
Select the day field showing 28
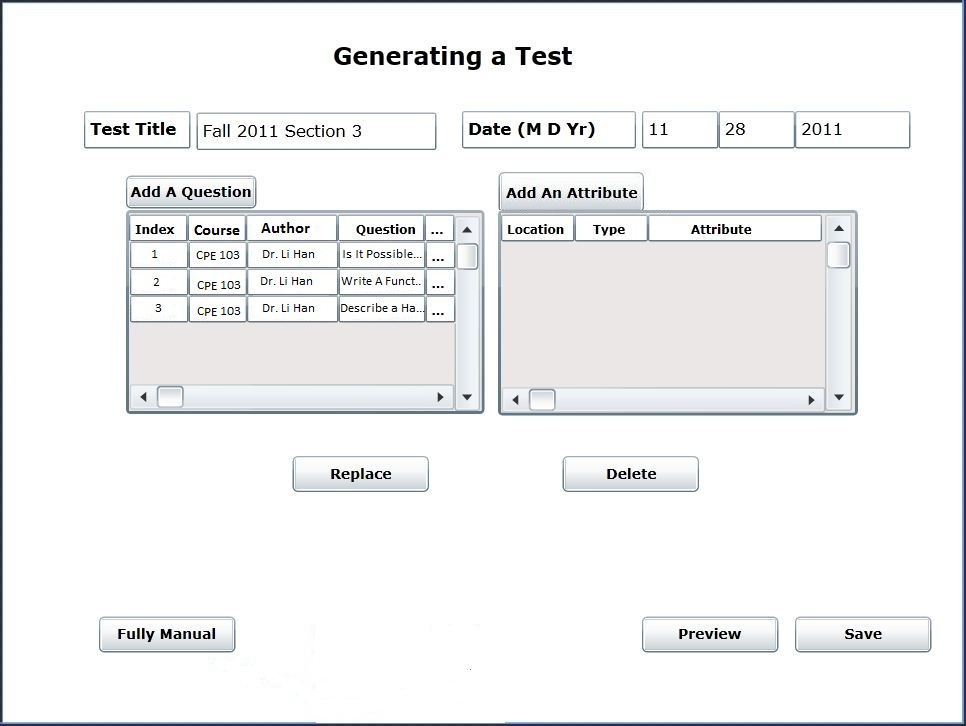[756, 130]
